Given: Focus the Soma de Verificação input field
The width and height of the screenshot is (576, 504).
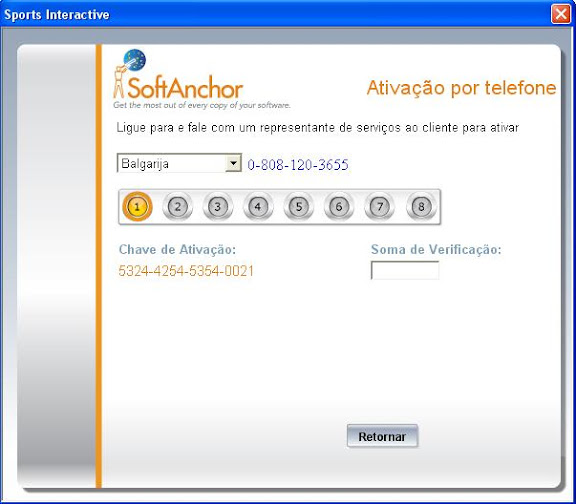Looking at the screenshot, I should (x=405, y=270).
